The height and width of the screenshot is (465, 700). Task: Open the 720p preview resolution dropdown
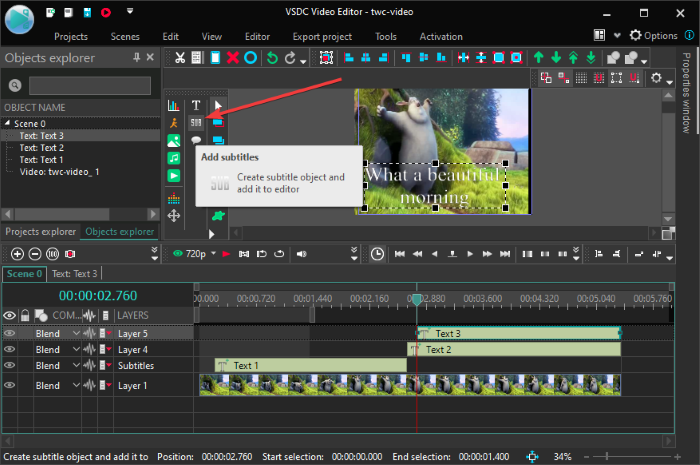(x=196, y=254)
